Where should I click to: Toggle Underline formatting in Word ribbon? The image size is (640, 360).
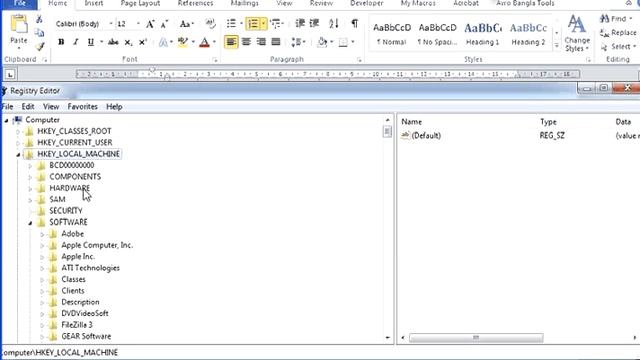(91, 42)
